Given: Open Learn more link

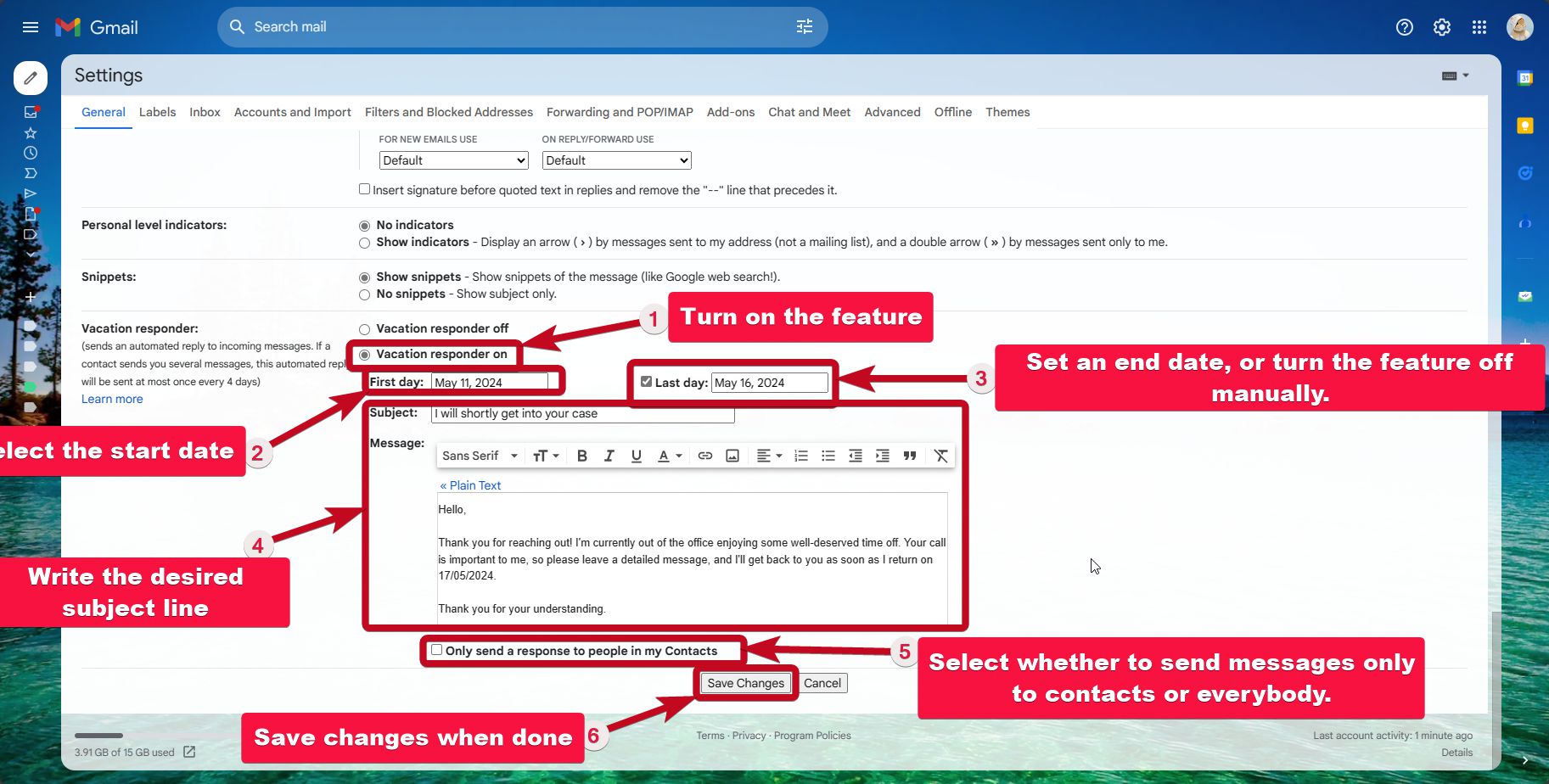Looking at the screenshot, I should click(x=112, y=399).
